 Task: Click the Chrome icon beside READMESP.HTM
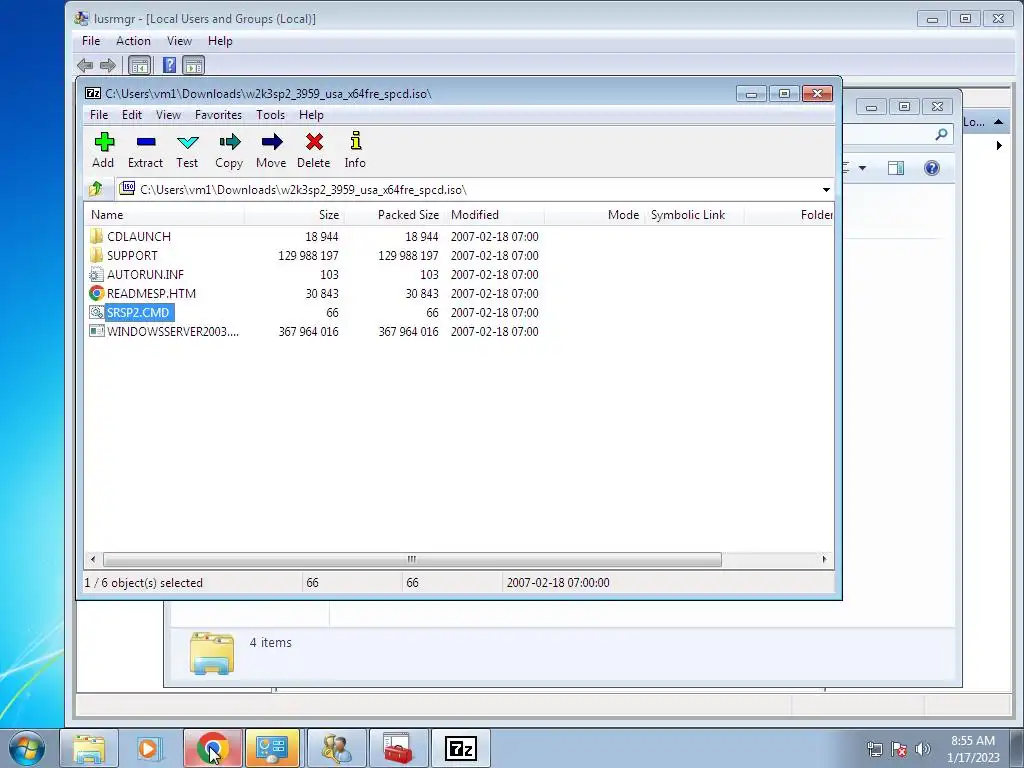click(97, 293)
